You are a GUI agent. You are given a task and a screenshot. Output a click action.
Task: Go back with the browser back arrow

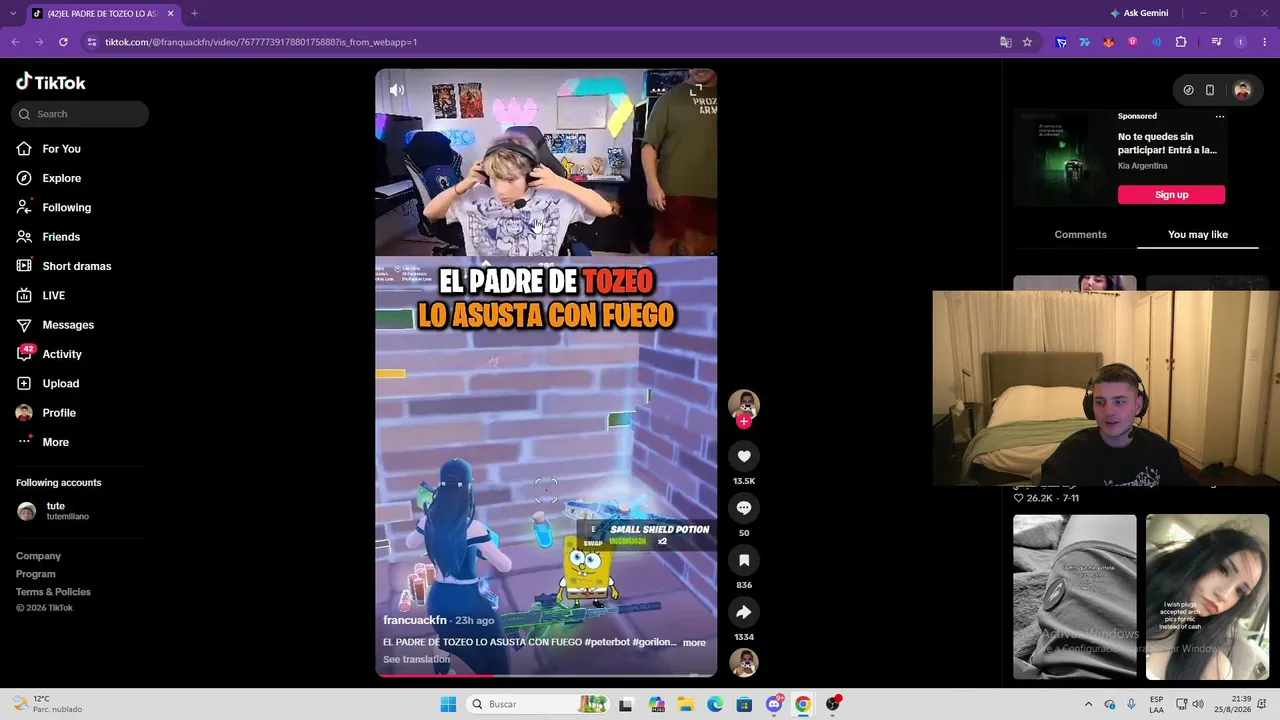tap(15, 42)
